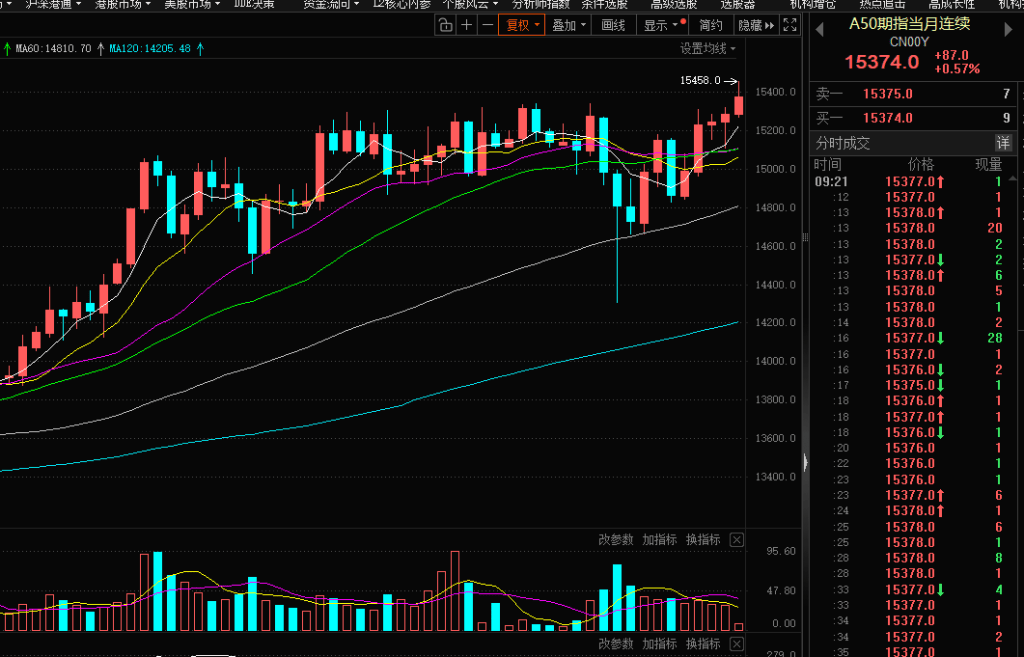Click 改参数 in the volume panel
This screenshot has width=1024, height=657.
[x=616, y=540]
